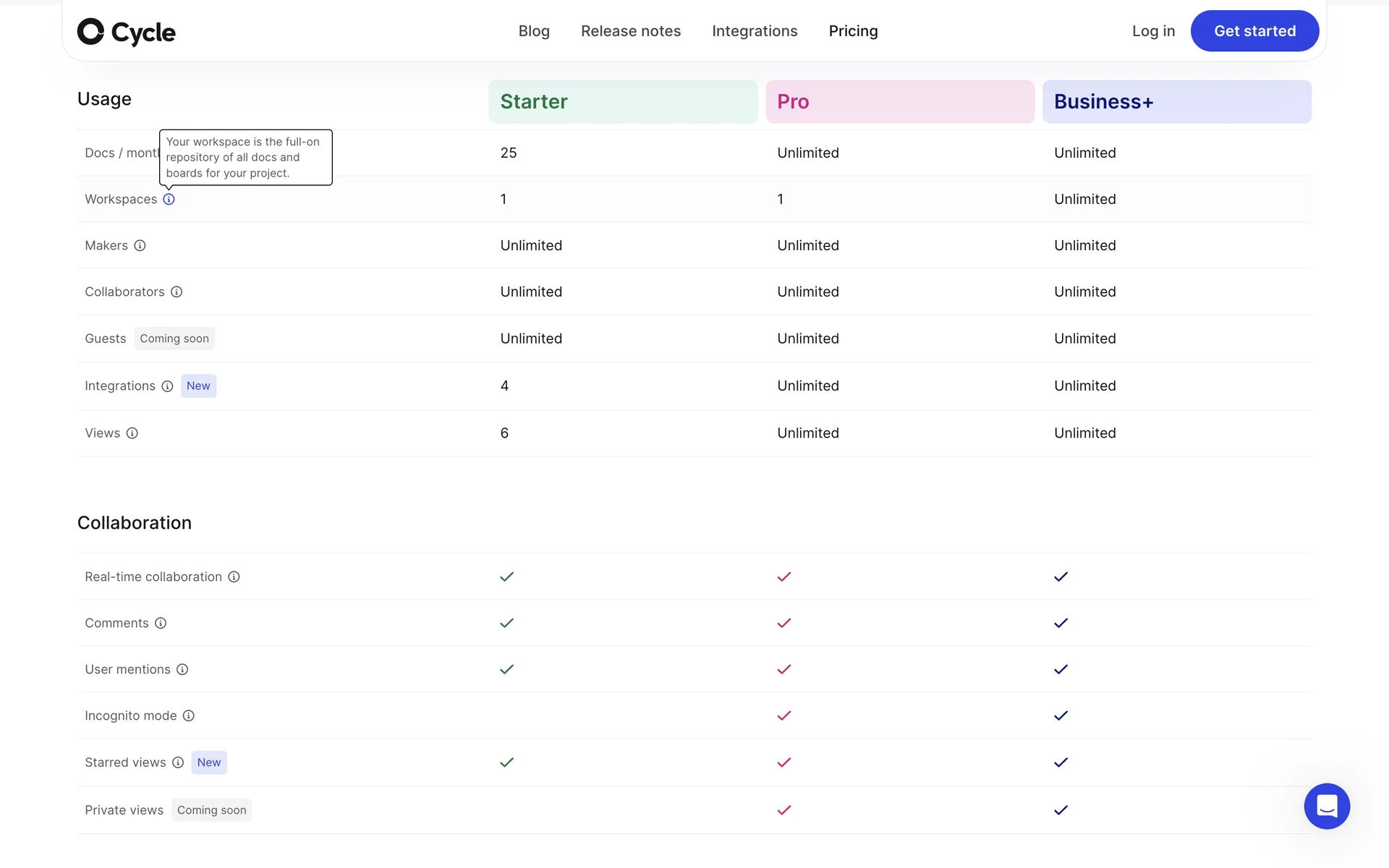Click the Collaborators info icon
The width and height of the screenshot is (1389, 868).
[177, 292]
